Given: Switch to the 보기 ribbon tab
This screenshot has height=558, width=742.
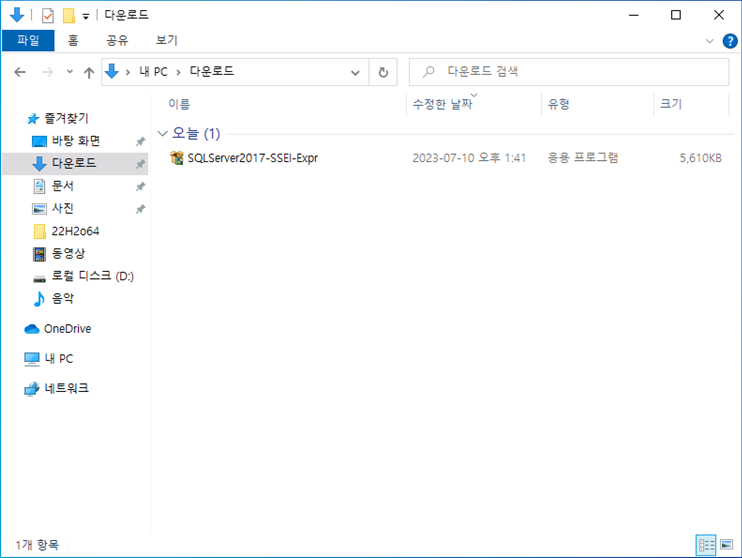Looking at the screenshot, I should pos(167,41).
